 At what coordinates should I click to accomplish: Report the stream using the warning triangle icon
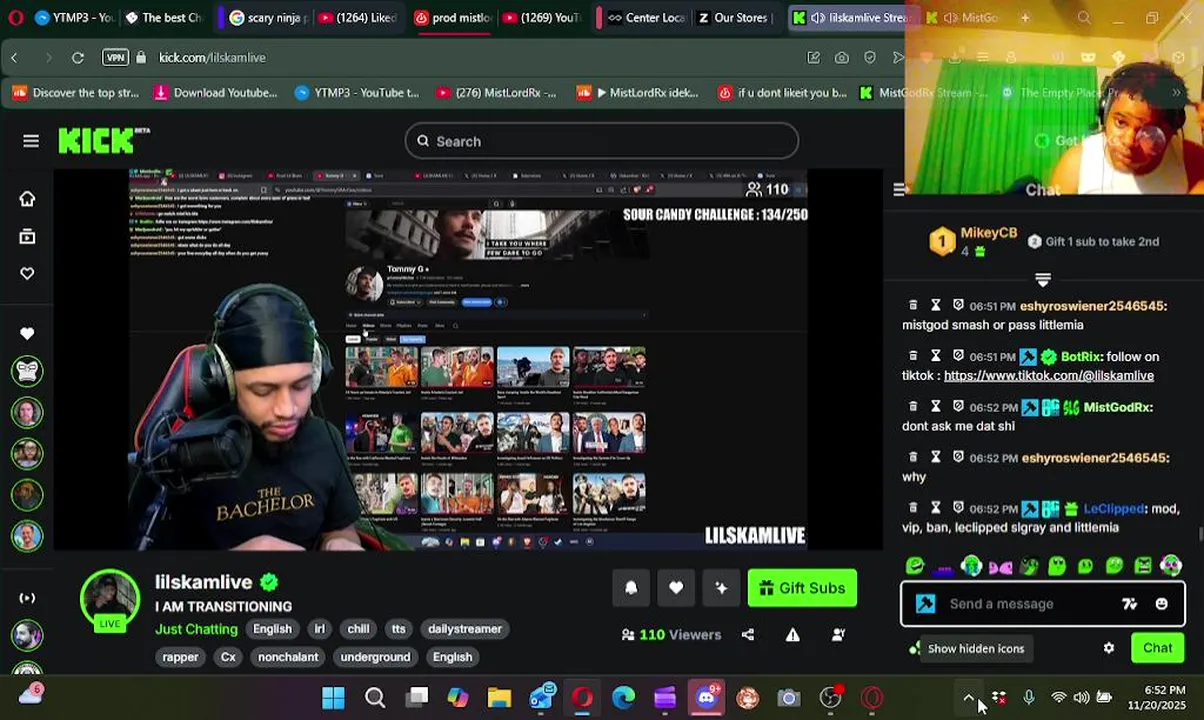click(x=793, y=634)
